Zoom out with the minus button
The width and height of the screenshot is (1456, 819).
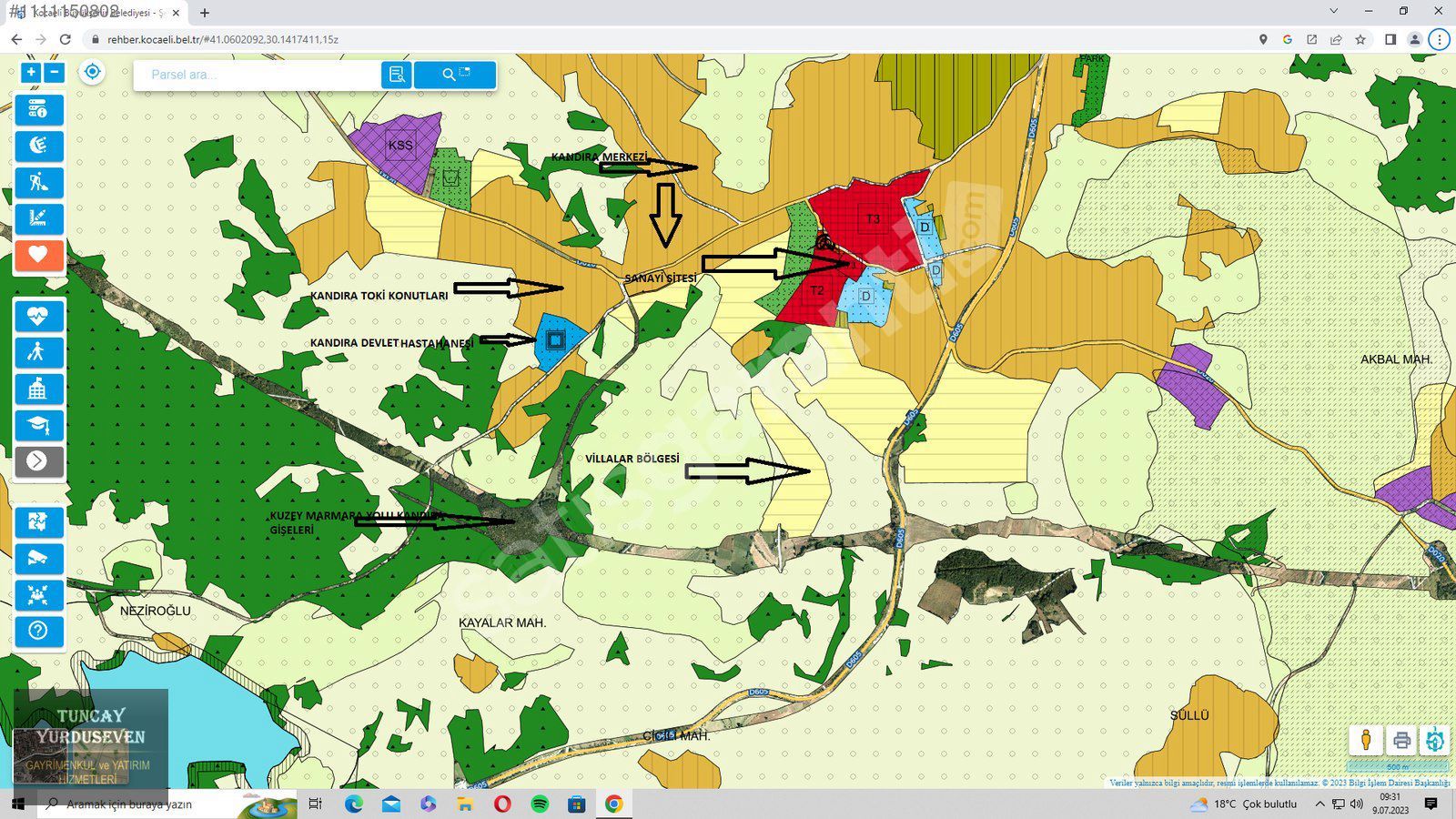tap(55, 73)
